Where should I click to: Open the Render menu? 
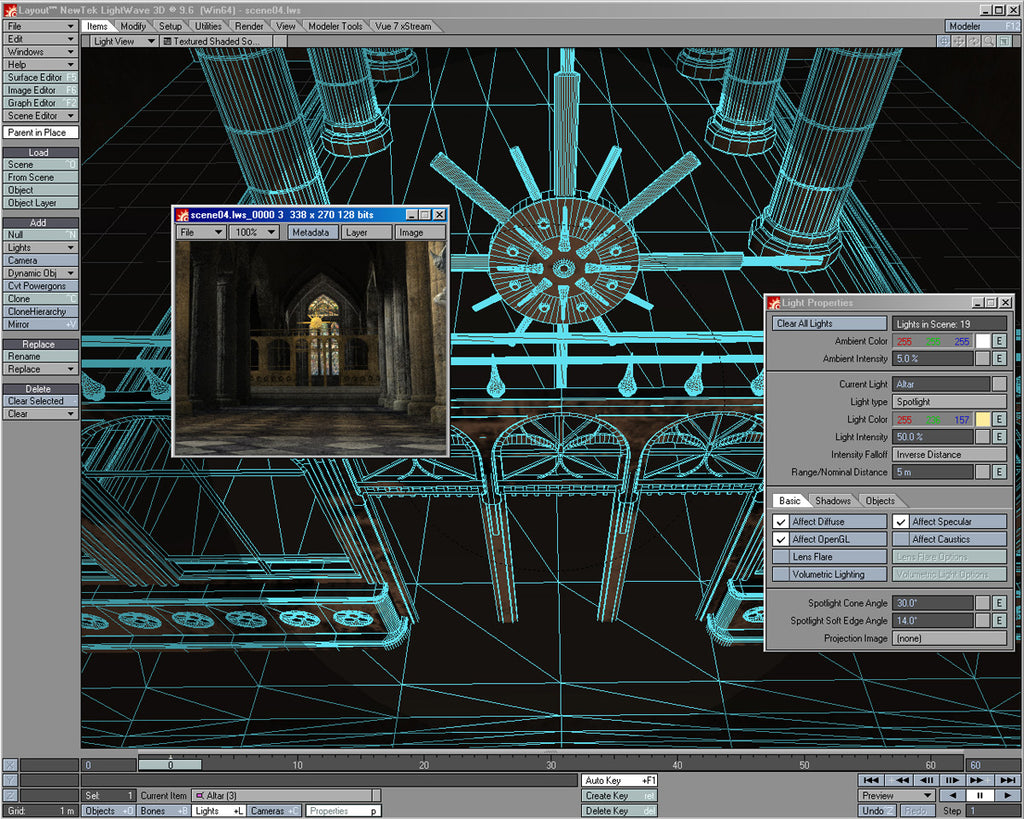click(248, 25)
